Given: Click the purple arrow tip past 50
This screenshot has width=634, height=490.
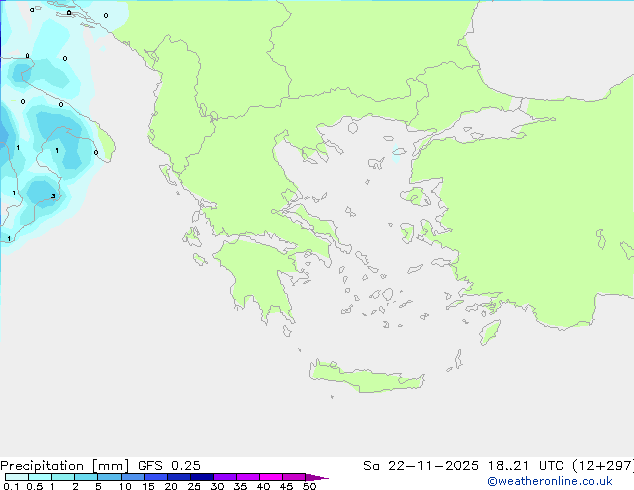Looking at the screenshot, I should [317, 477].
